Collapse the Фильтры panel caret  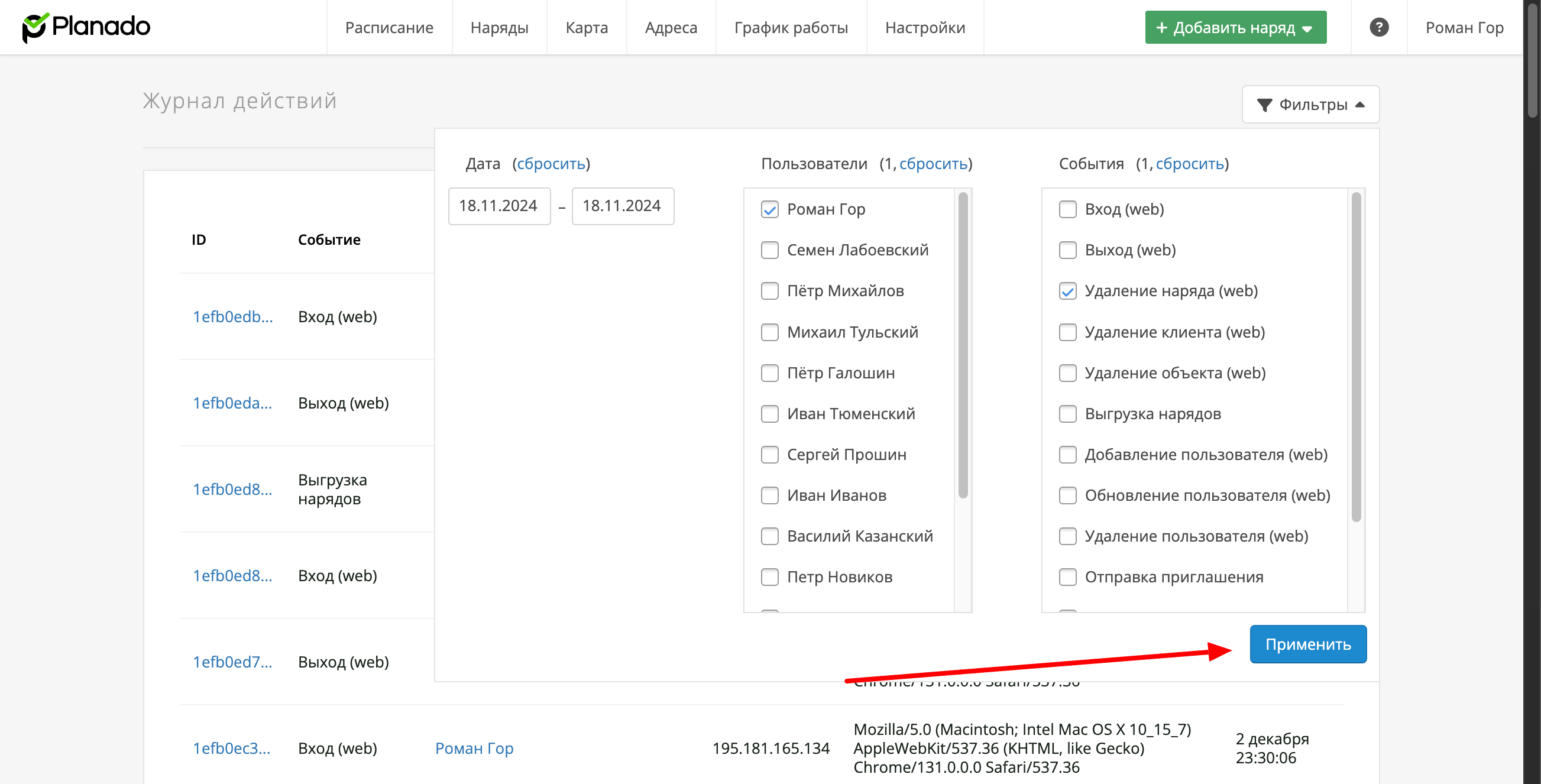[1360, 105]
